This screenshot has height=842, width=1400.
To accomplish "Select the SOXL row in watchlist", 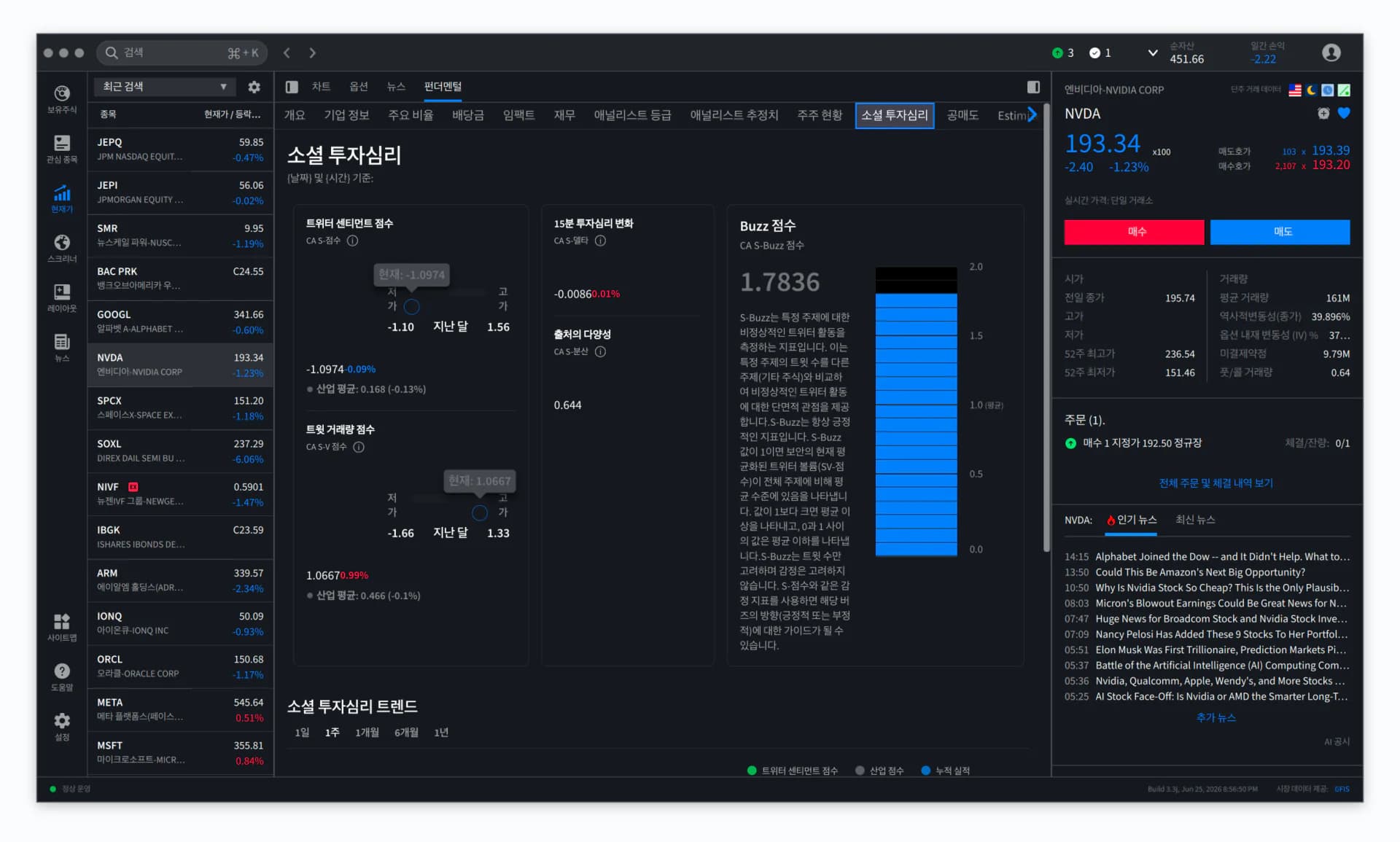I will coord(181,451).
